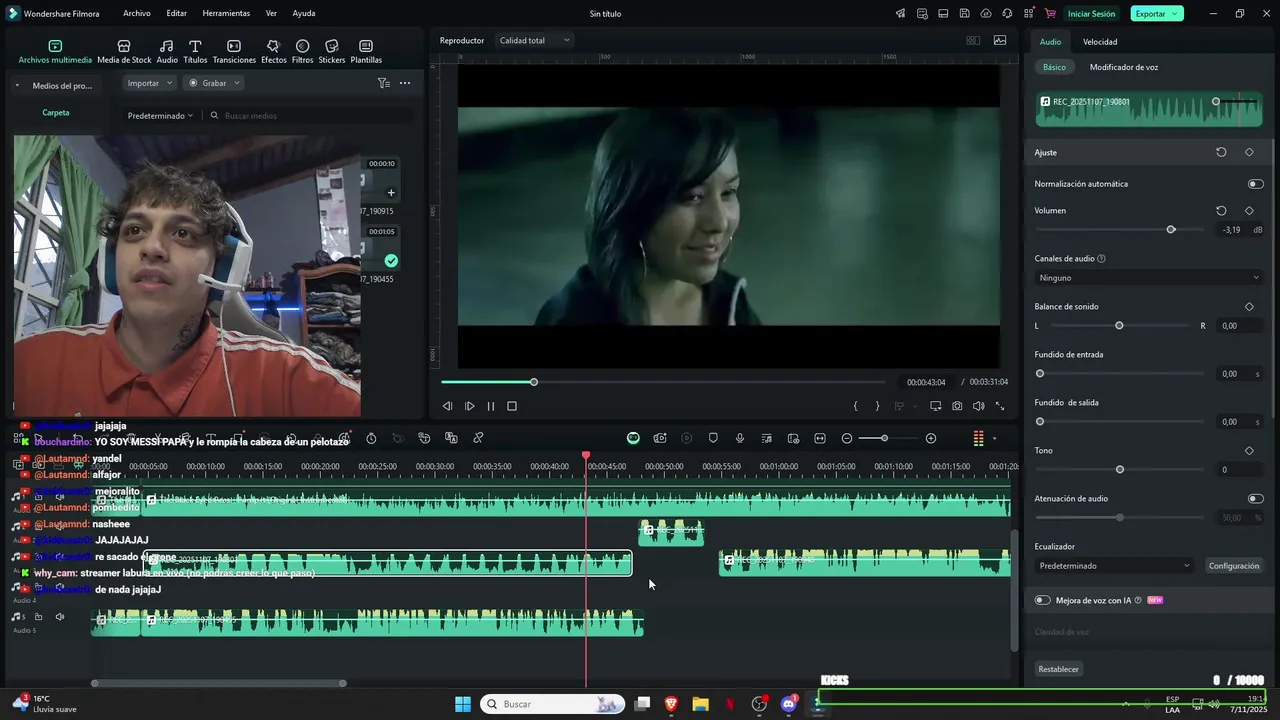This screenshot has width=1280, height=720.
Task: Open the Canales de audio dropdown
Action: coord(1148,278)
